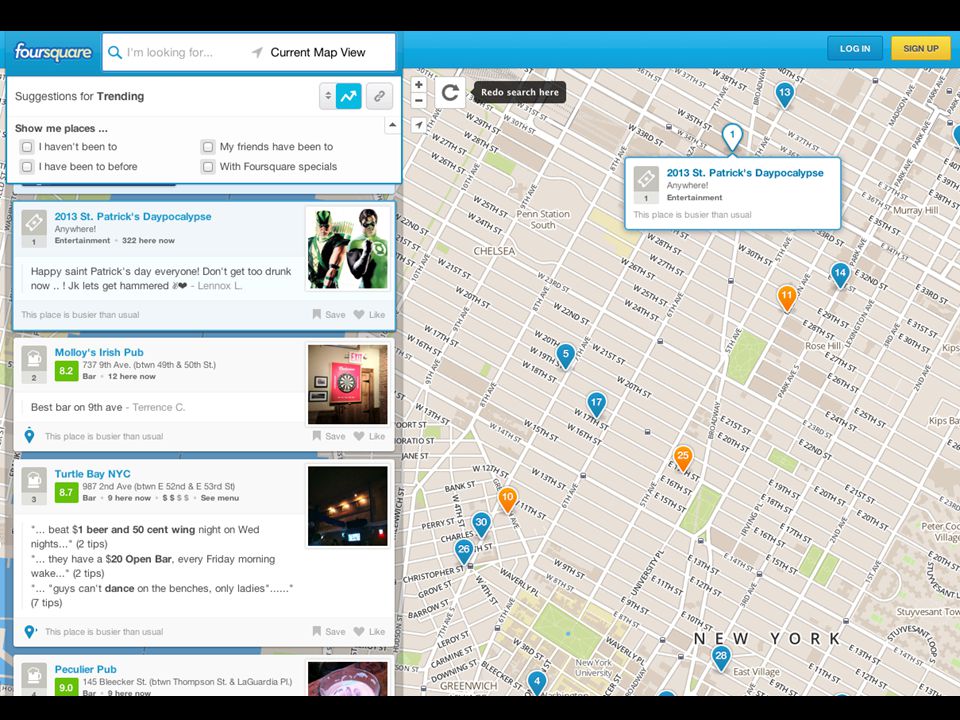Click the link-shaped icon beside Trending
This screenshot has width=960, height=720.
(x=380, y=96)
